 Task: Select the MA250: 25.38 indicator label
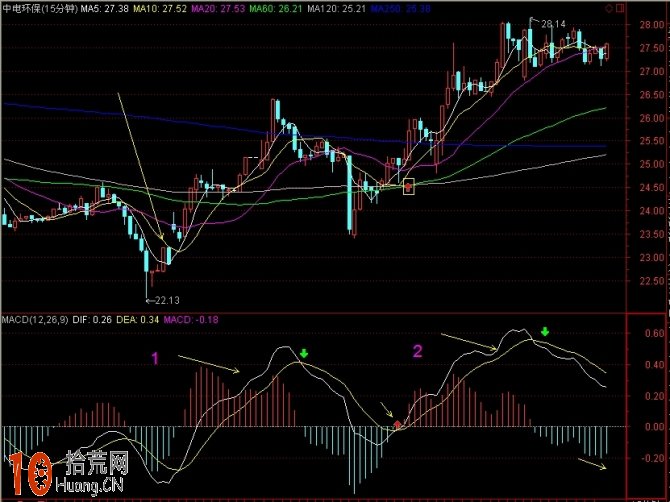[x=401, y=9]
